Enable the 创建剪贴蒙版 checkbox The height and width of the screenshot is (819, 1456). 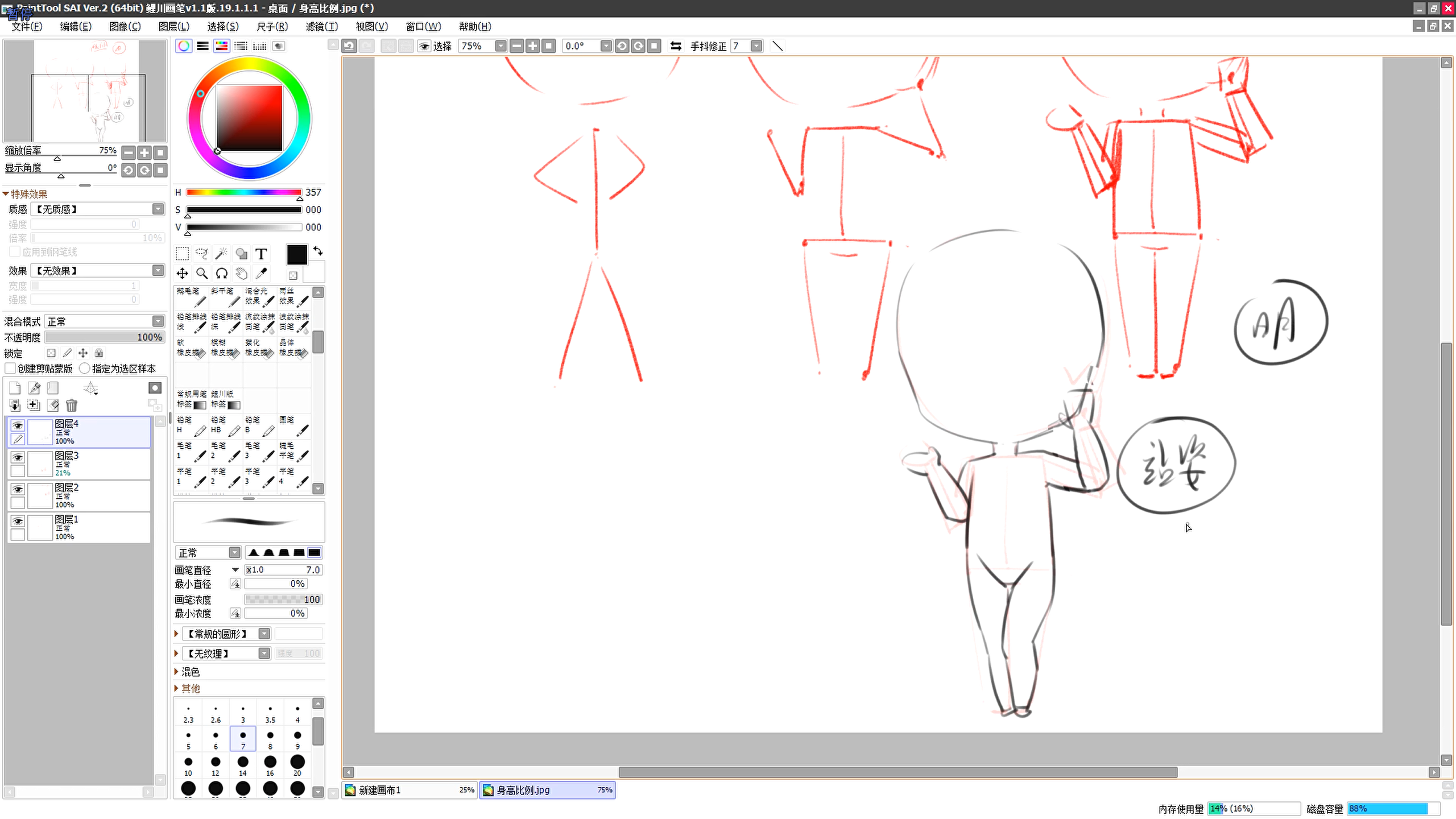coord(10,369)
